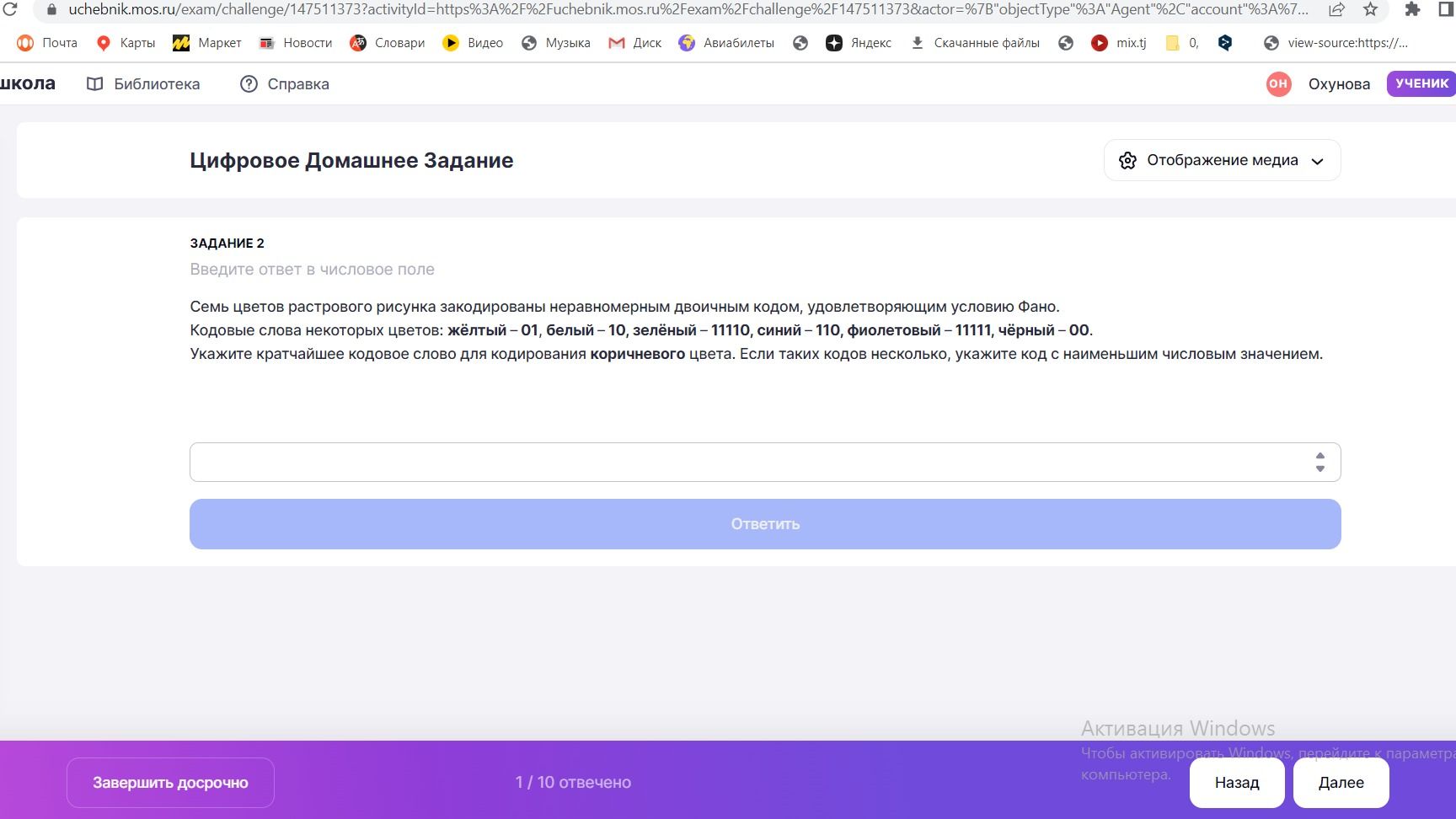
Task: Open the browser extensions puzzle icon
Action: [x=1413, y=9]
